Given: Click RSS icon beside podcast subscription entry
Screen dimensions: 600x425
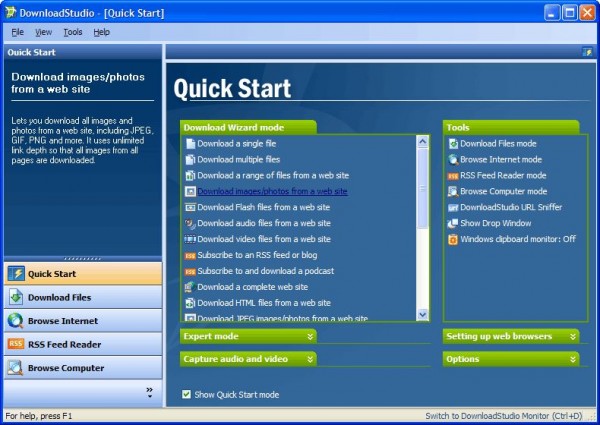Looking at the screenshot, I should (x=190, y=272).
